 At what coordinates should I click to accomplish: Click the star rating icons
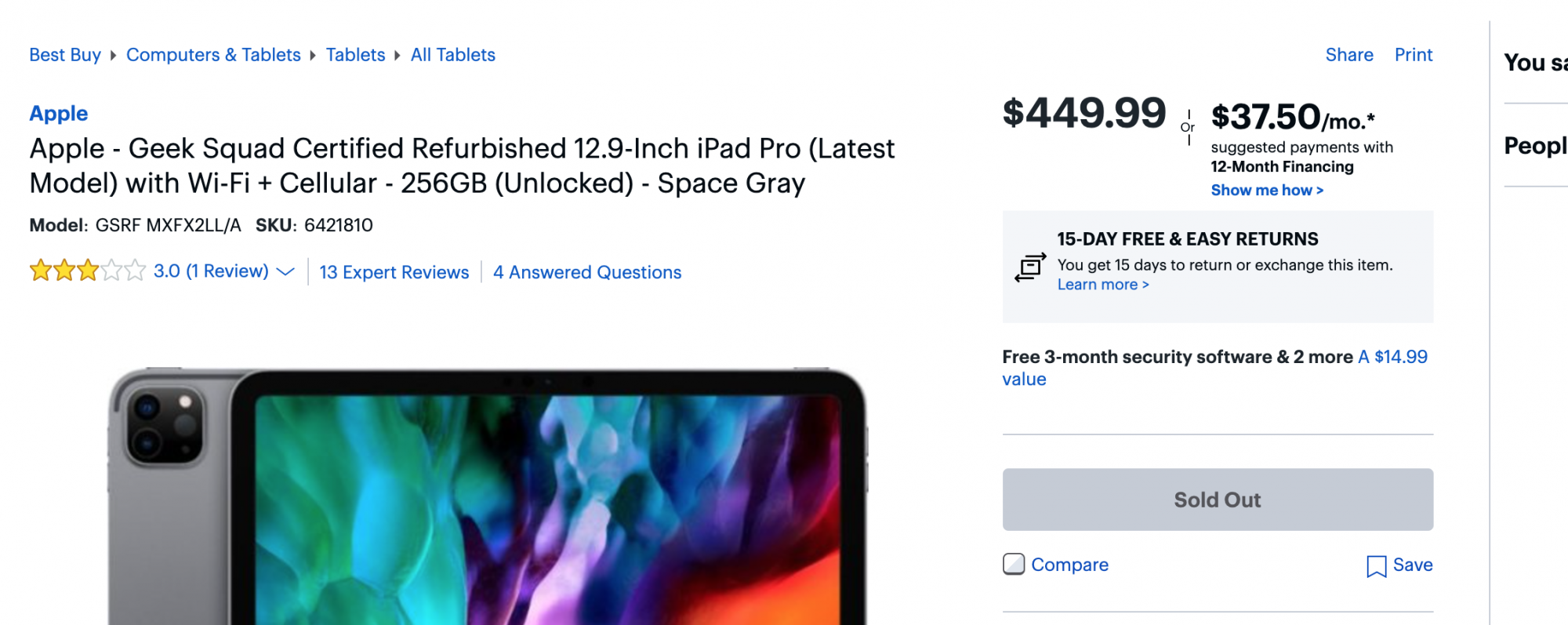(87, 271)
